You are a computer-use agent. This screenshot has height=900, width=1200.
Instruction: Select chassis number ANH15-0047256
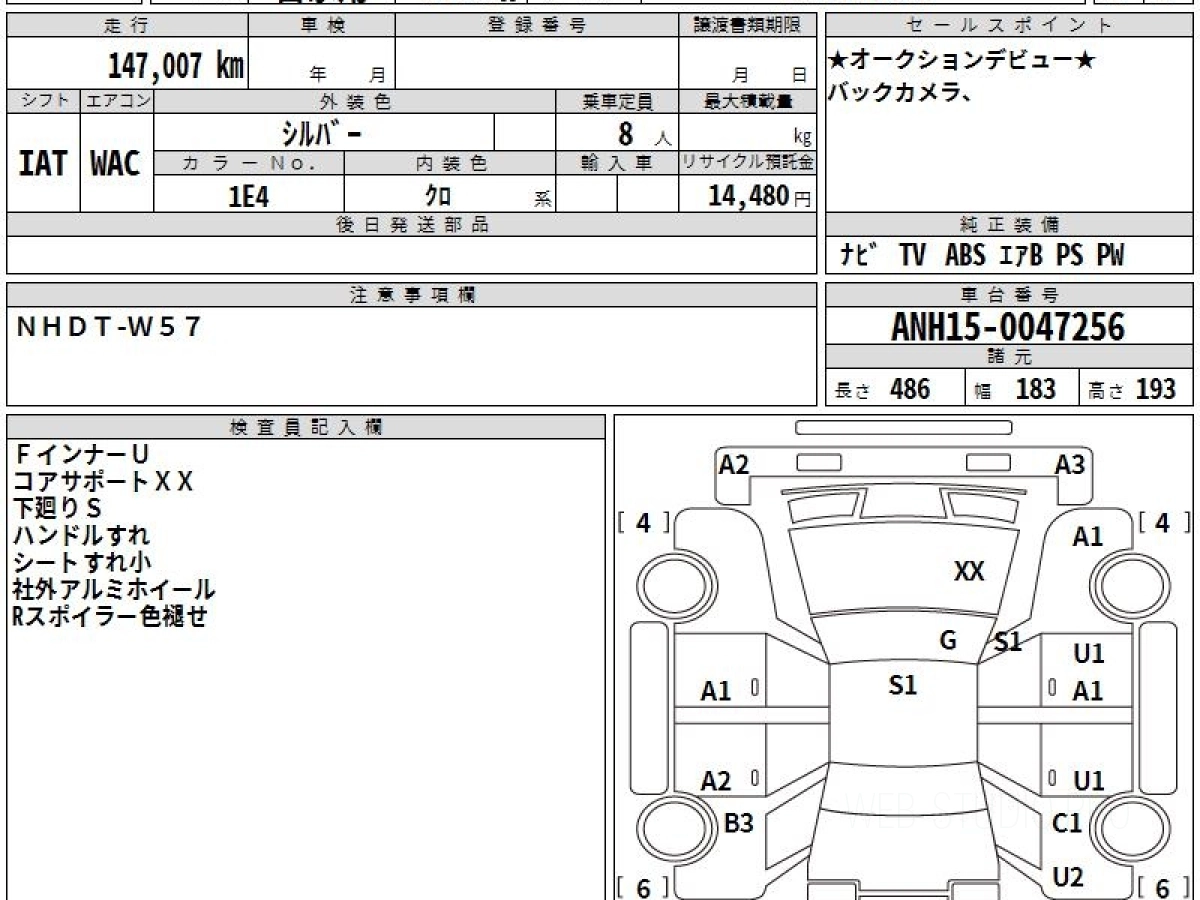tap(1008, 326)
